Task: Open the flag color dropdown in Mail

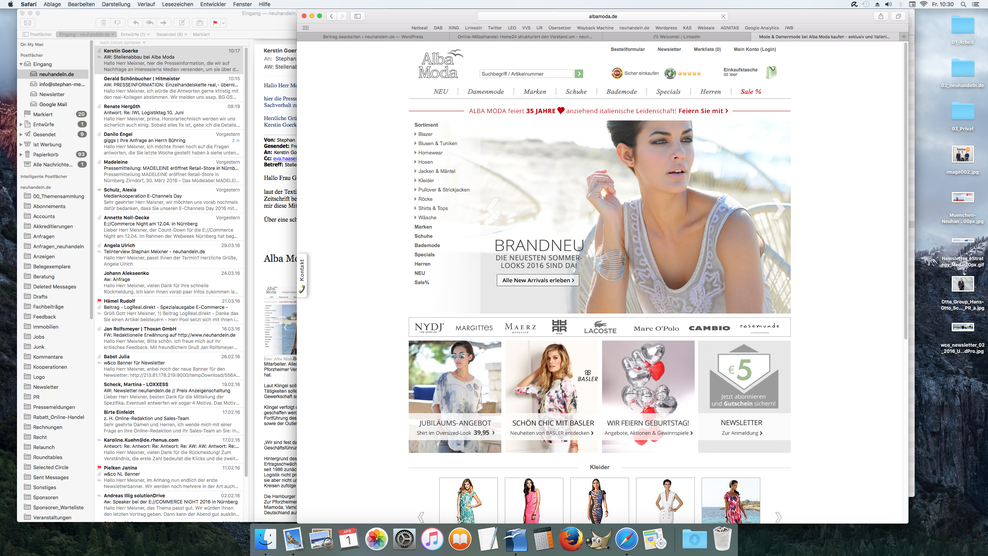Action: tap(223, 23)
